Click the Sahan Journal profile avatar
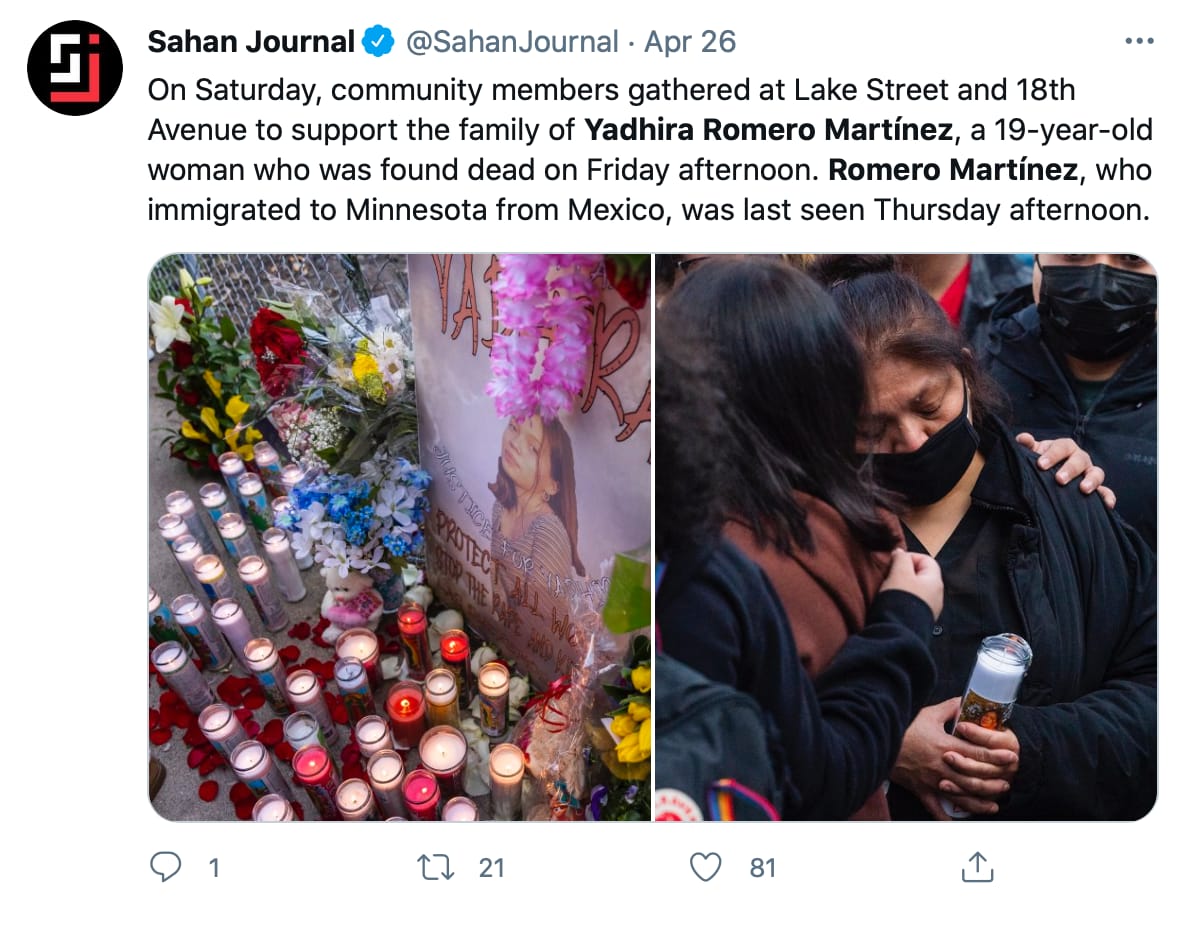 pos(74,68)
